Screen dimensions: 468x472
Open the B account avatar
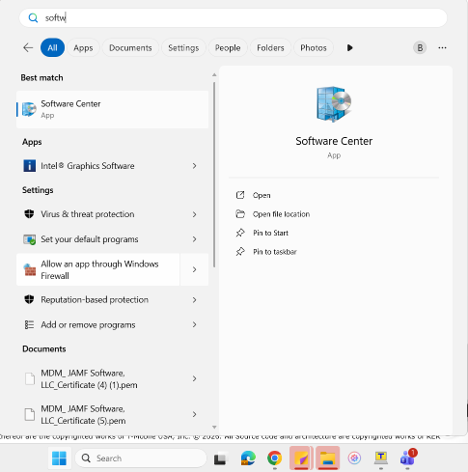click(420, 48)
